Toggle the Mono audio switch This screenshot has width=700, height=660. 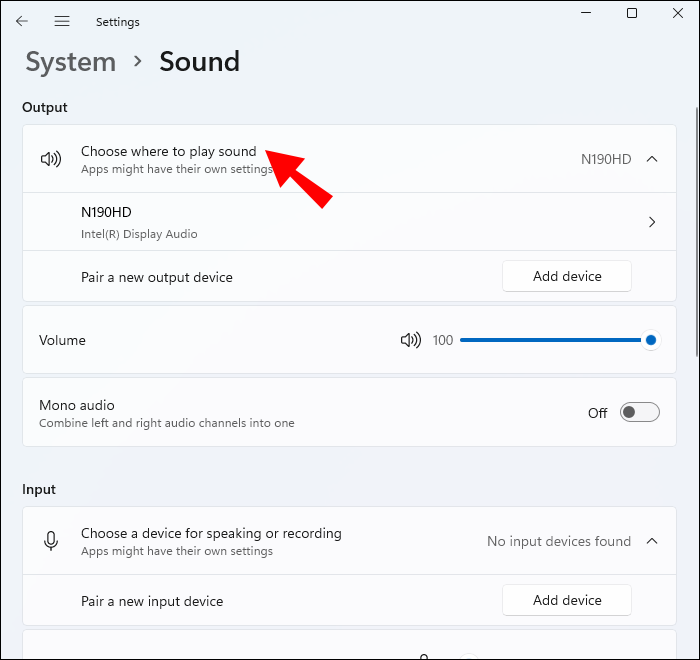[639, 413]
